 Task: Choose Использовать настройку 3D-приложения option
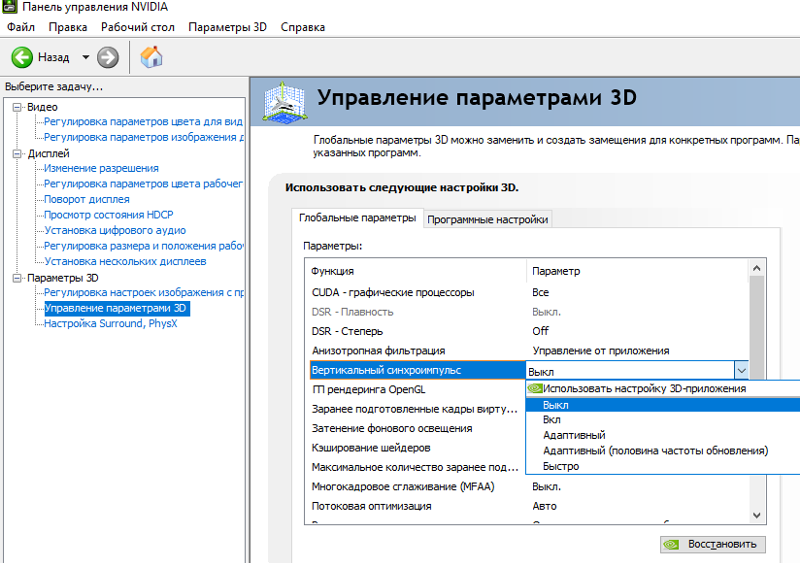pyautogui.click(x=662, y=389)
